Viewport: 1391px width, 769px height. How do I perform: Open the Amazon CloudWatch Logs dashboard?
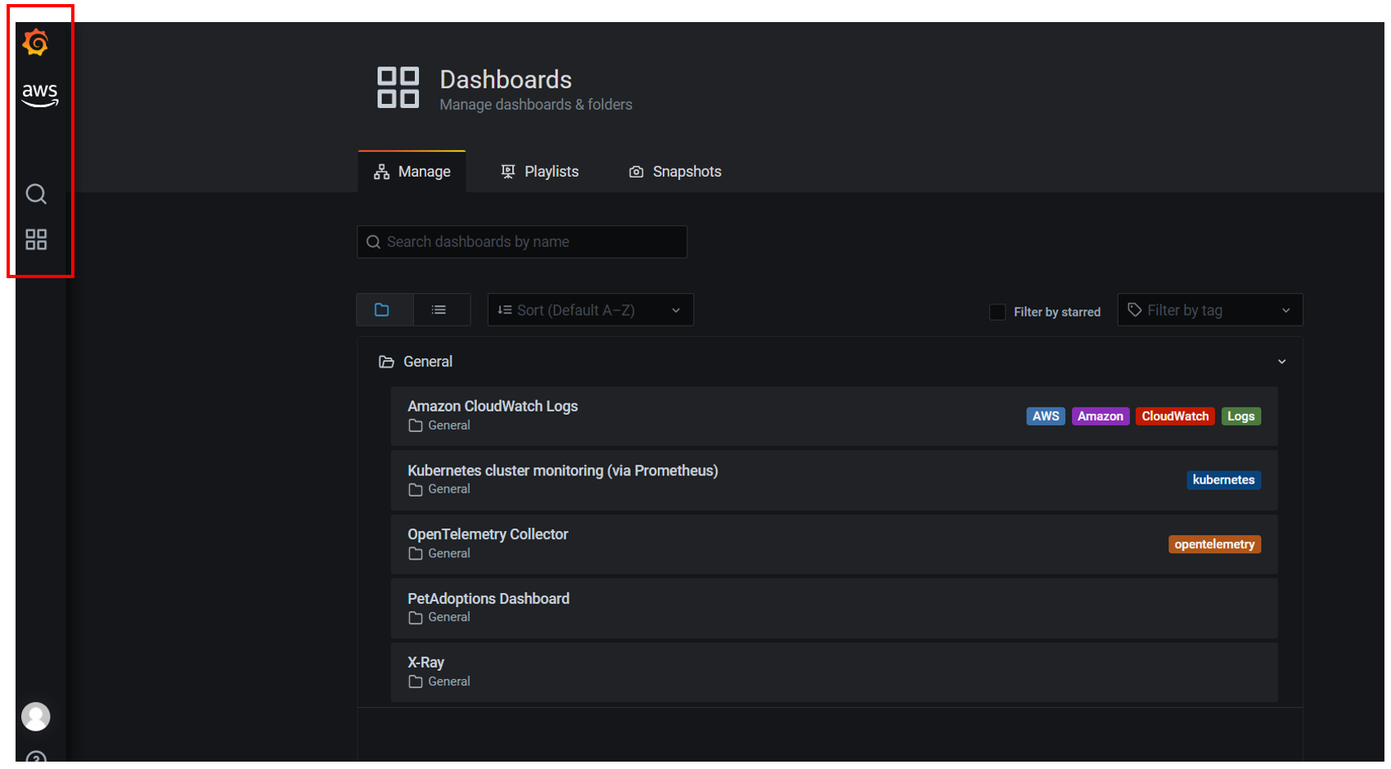pos(493,406)
